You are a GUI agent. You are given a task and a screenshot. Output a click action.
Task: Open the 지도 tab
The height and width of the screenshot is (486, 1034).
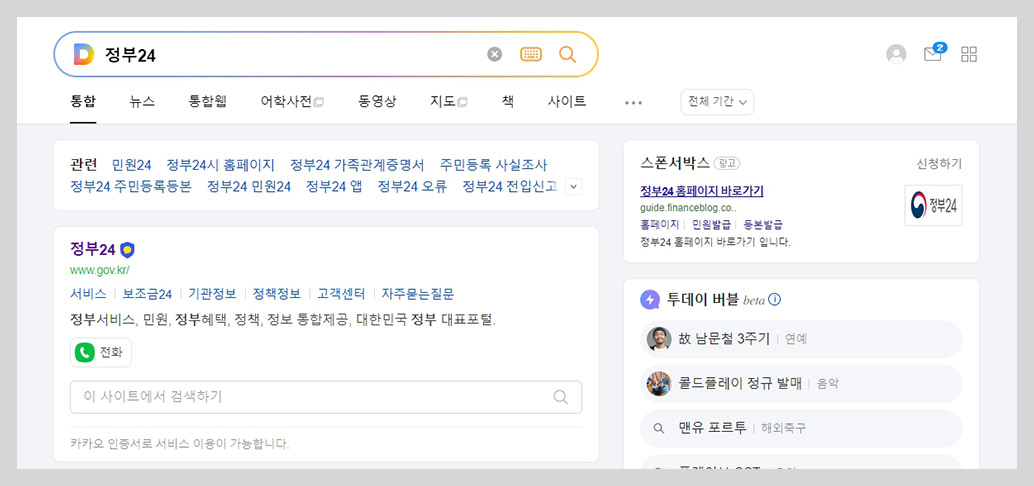[448, 102]
